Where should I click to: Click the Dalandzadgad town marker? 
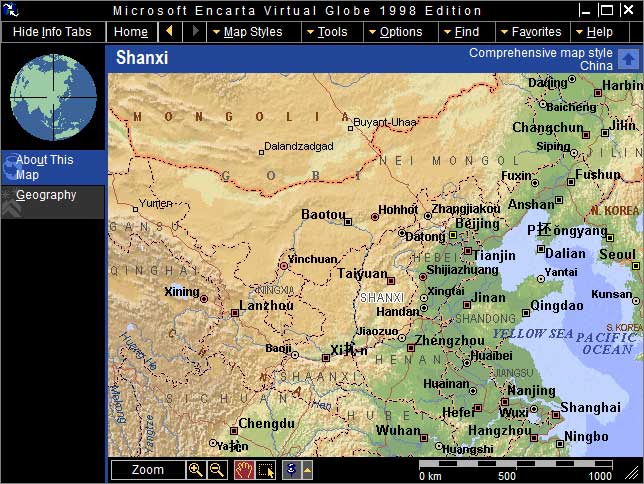261,152
